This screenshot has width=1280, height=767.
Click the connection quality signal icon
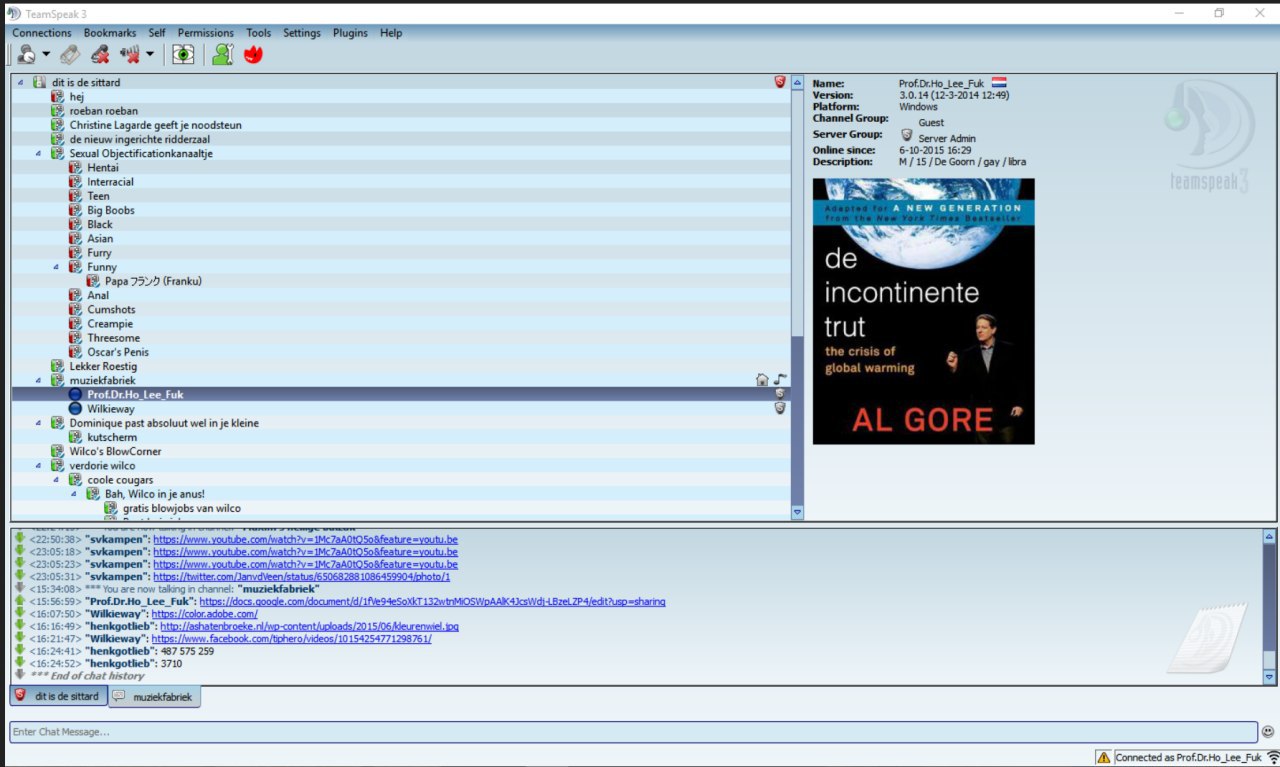(1273, 758)
